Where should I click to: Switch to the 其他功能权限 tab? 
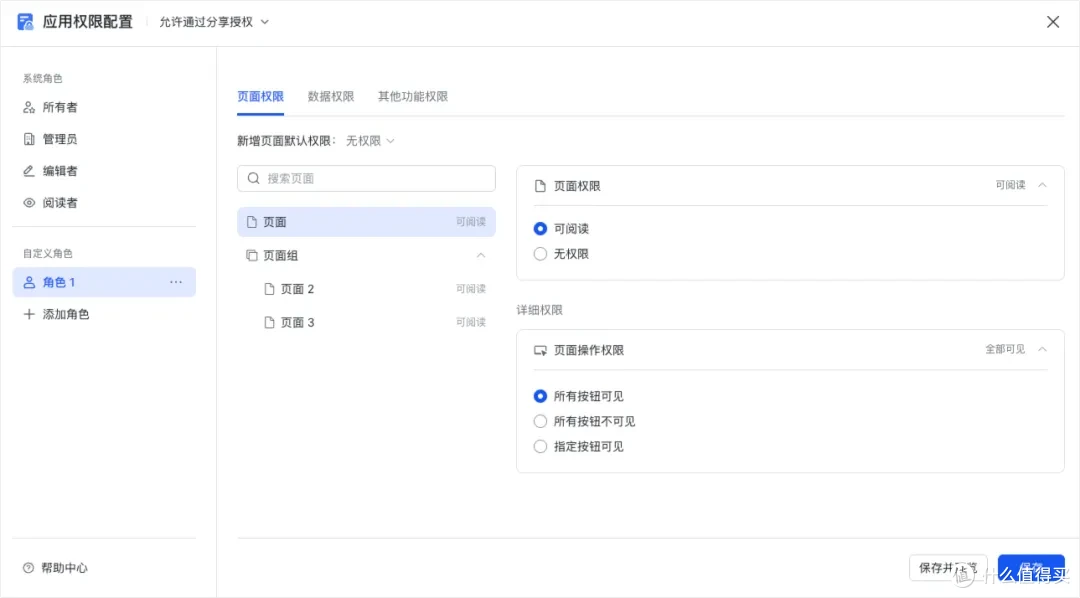pyautogui.click(x=413, y=96)
